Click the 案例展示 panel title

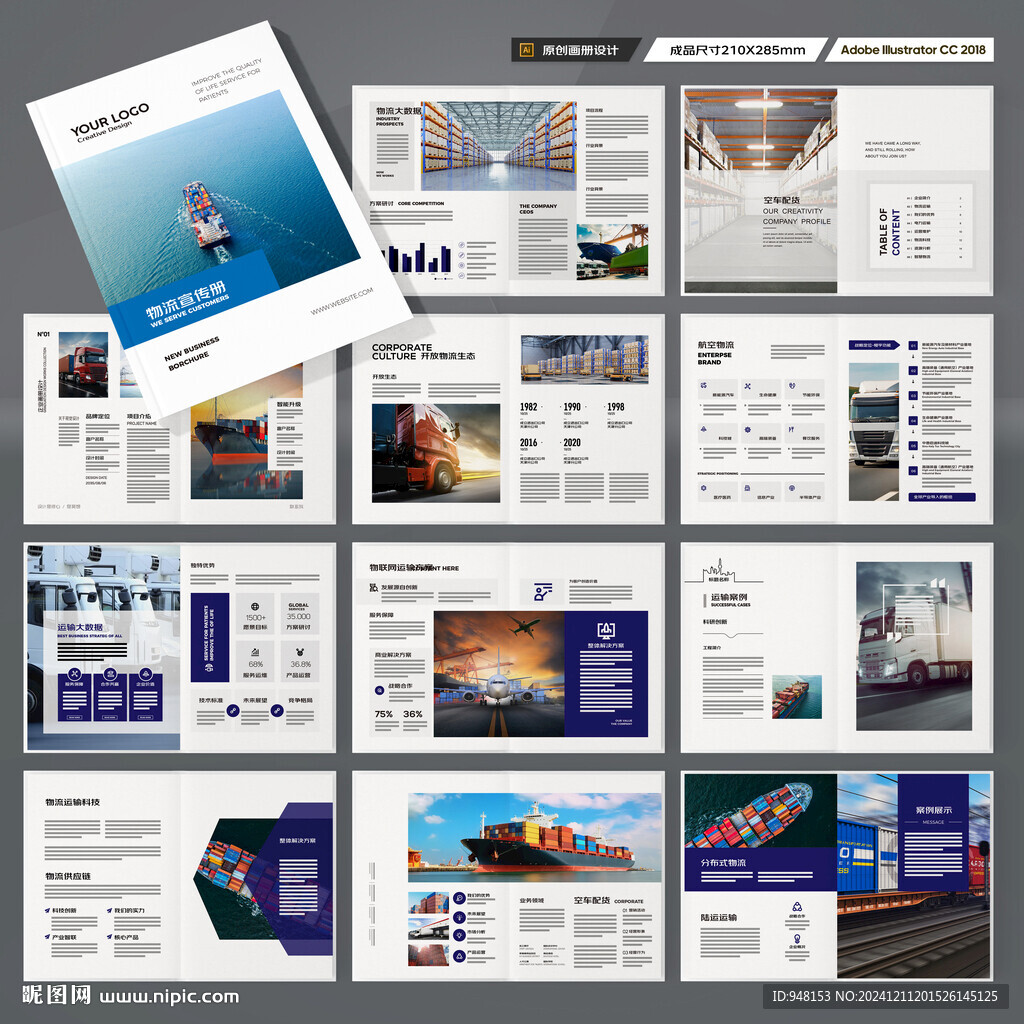coord(933,810)
